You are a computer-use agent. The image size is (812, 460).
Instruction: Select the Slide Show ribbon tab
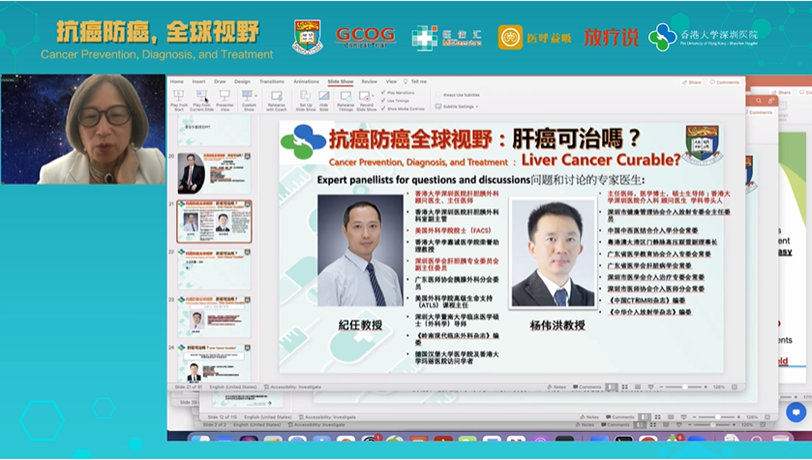(340, 81)
